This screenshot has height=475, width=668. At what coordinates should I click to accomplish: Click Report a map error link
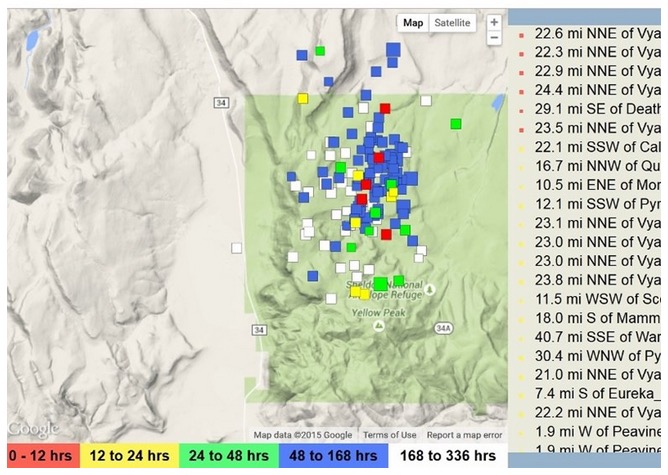pos(464,435)
